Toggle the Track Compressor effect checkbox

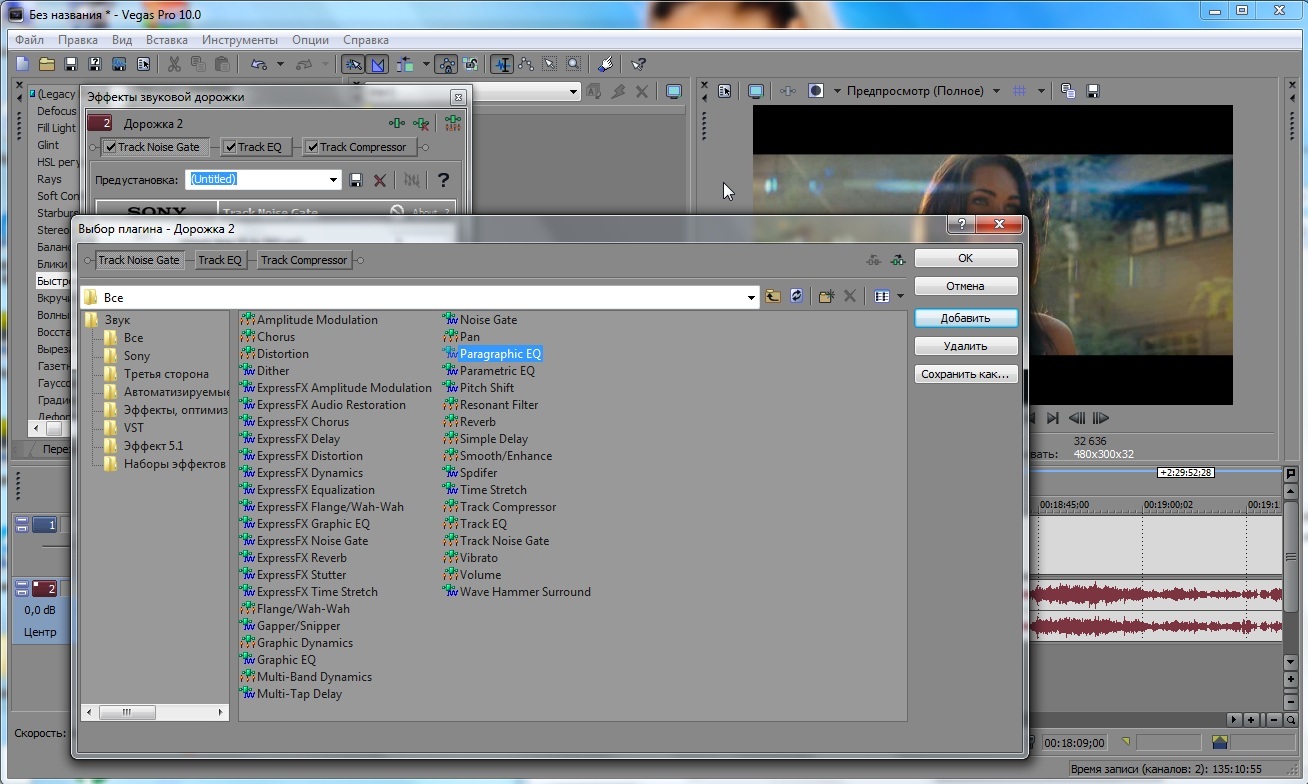pos(312,147)
